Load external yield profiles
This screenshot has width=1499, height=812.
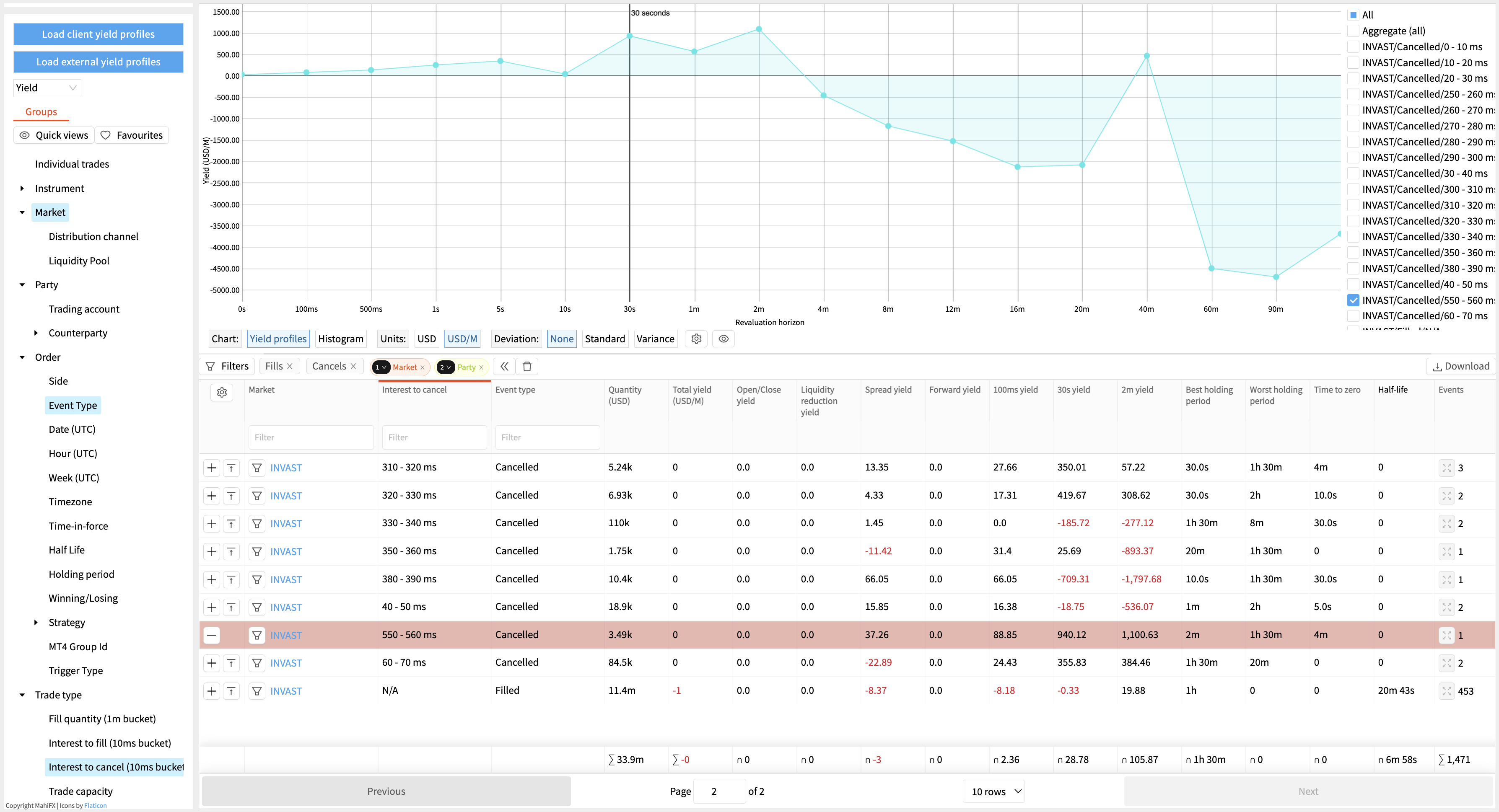tap(99, 62)
